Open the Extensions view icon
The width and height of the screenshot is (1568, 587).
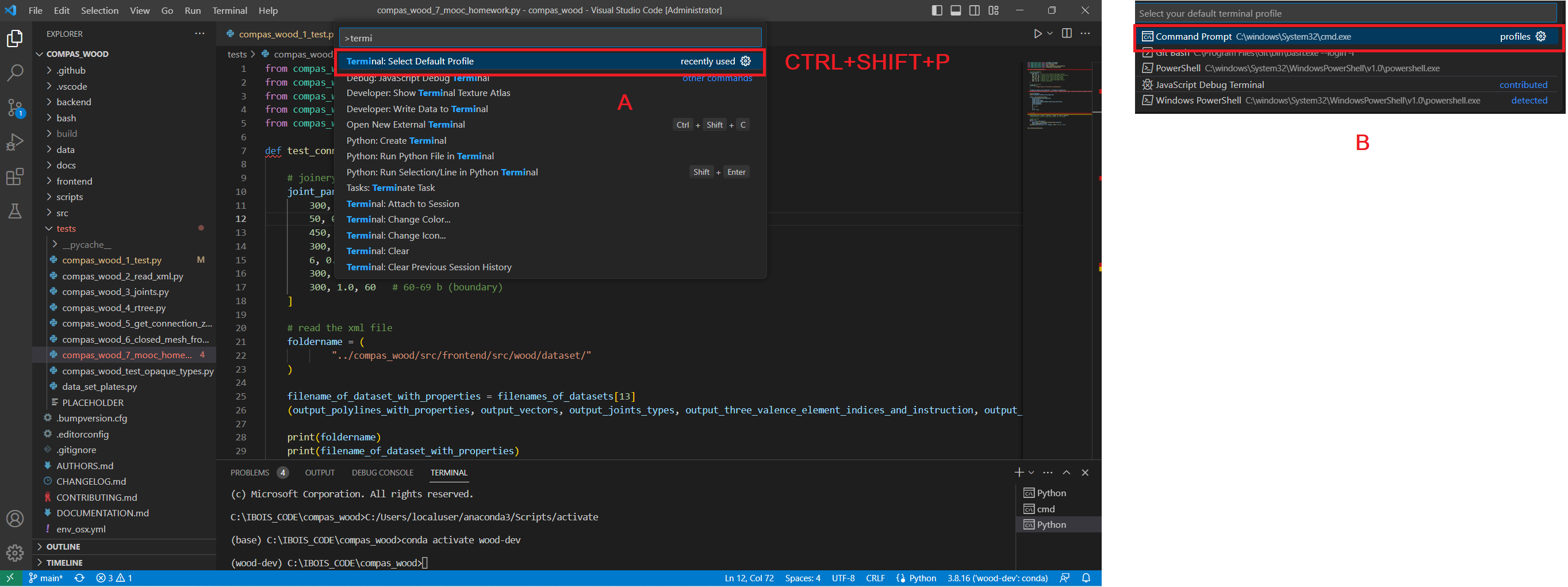pos(14,177)
